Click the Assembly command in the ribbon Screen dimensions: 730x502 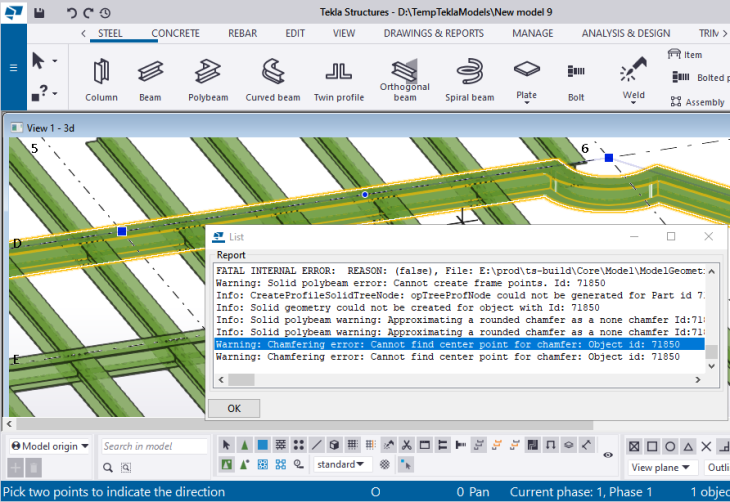click(697, 102)
